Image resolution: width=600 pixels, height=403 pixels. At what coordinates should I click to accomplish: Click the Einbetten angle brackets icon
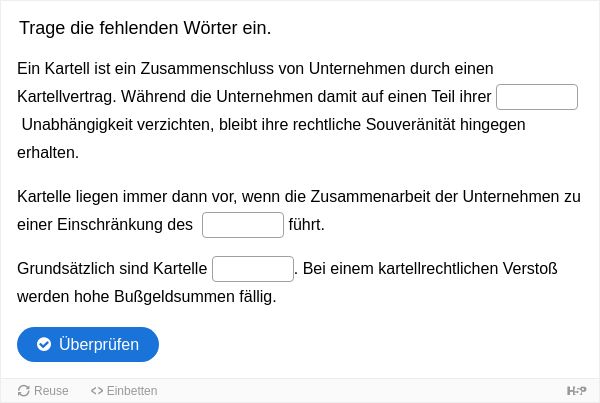(97, 391)
